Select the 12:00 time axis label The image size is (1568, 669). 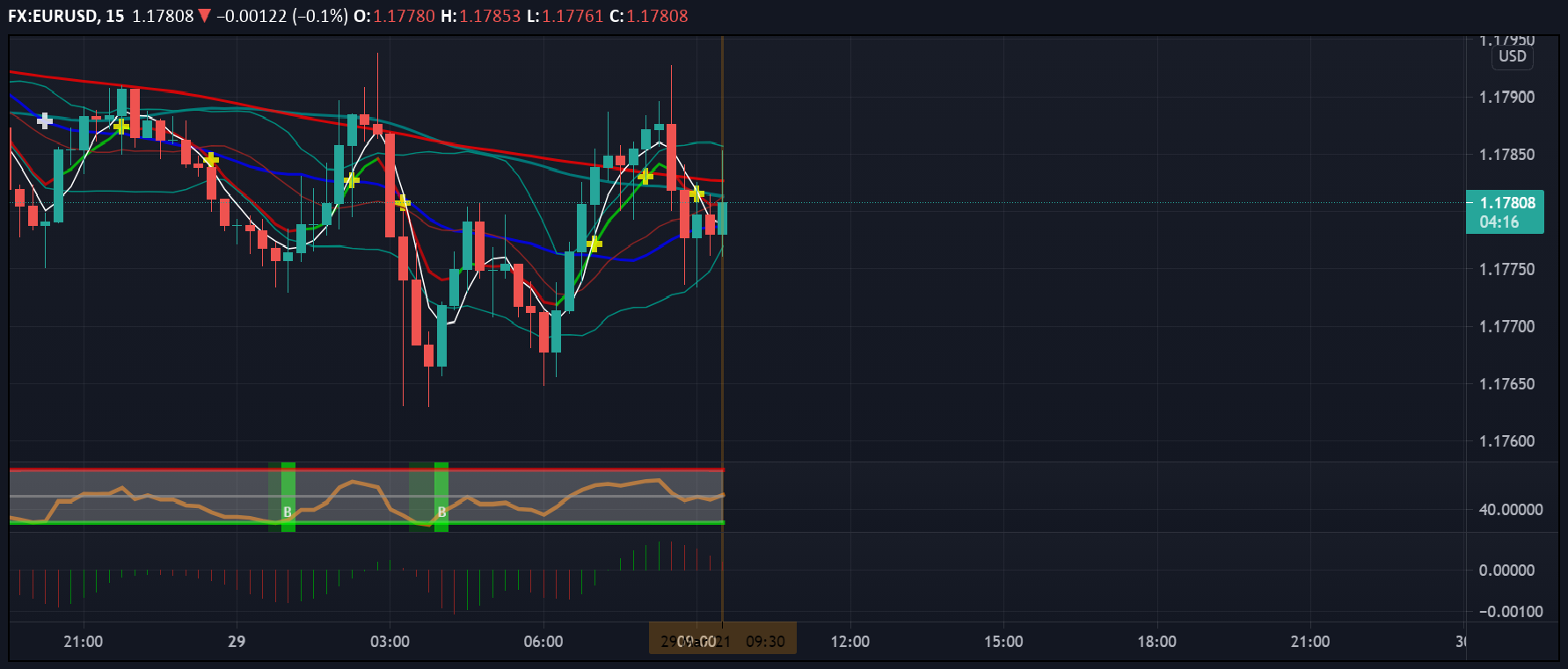click(850, 642)
